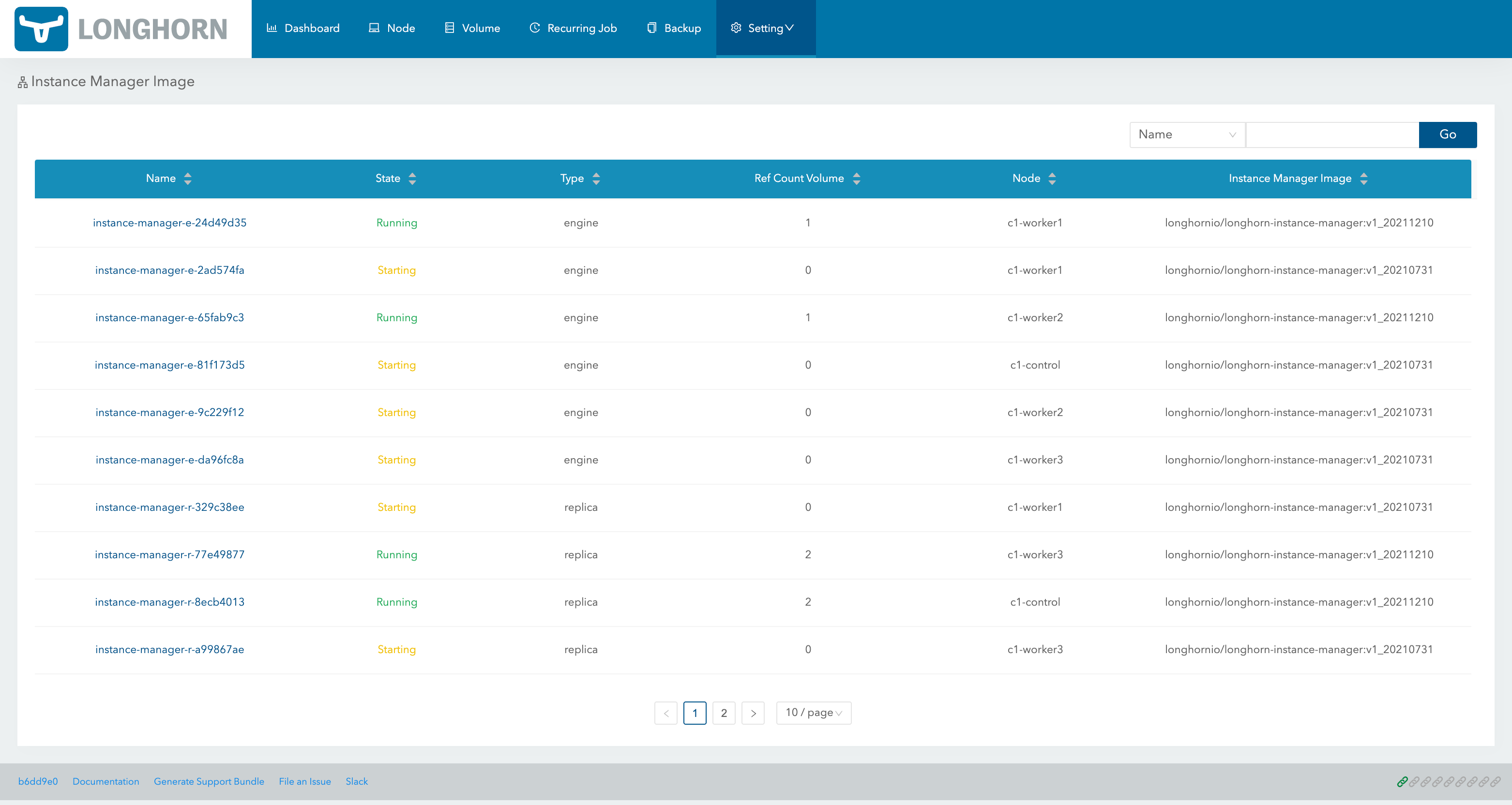1512x805 pixels.
Task: Open the Name filter dropdown
Action: click(x=1187, y=134)
